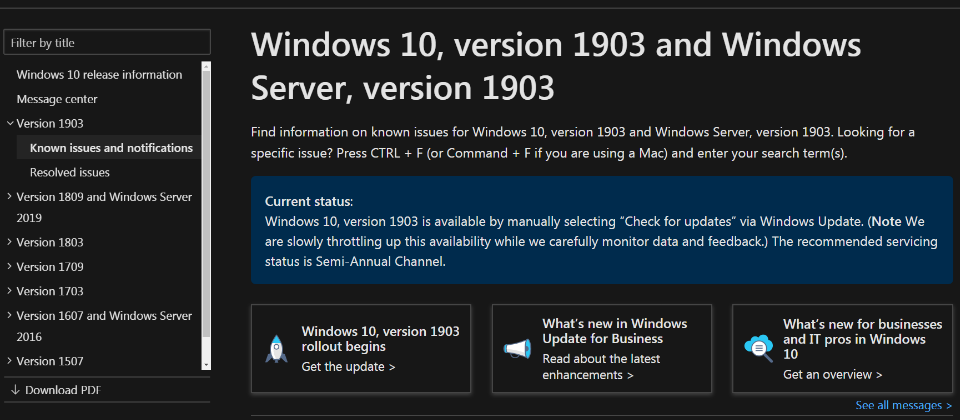
Task: Click the megaphone icon on Update for Business card
Action: (x=517, y=349)
